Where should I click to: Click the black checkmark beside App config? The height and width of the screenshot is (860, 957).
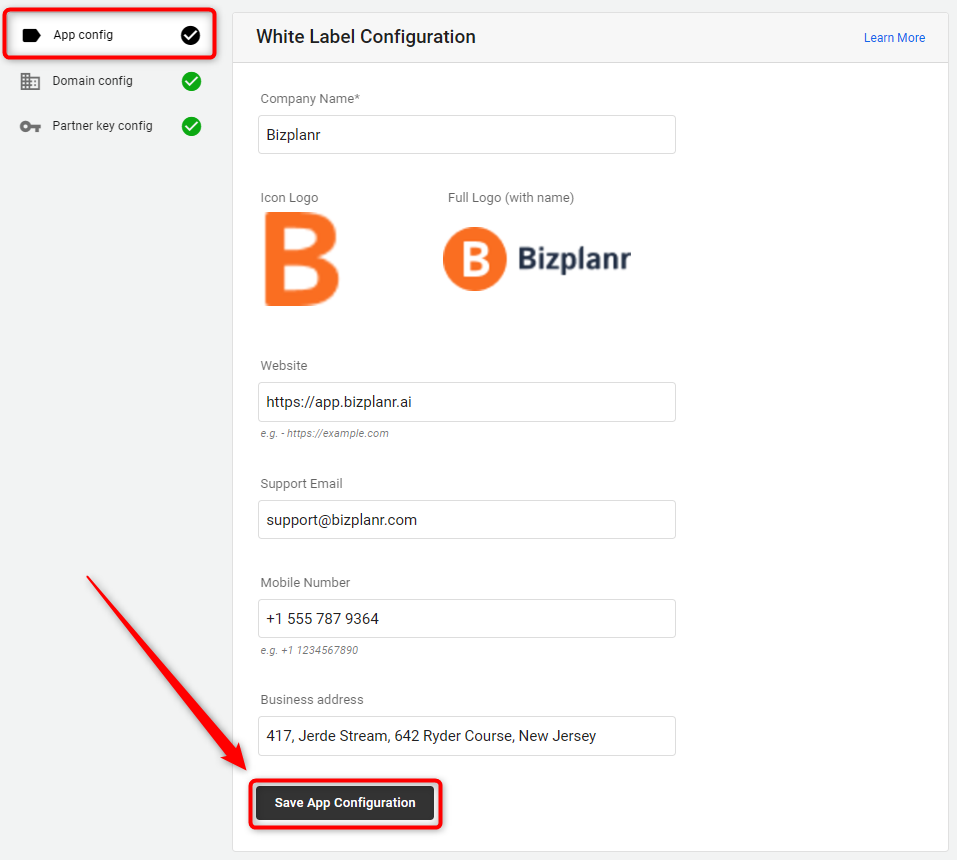point(190,35)
